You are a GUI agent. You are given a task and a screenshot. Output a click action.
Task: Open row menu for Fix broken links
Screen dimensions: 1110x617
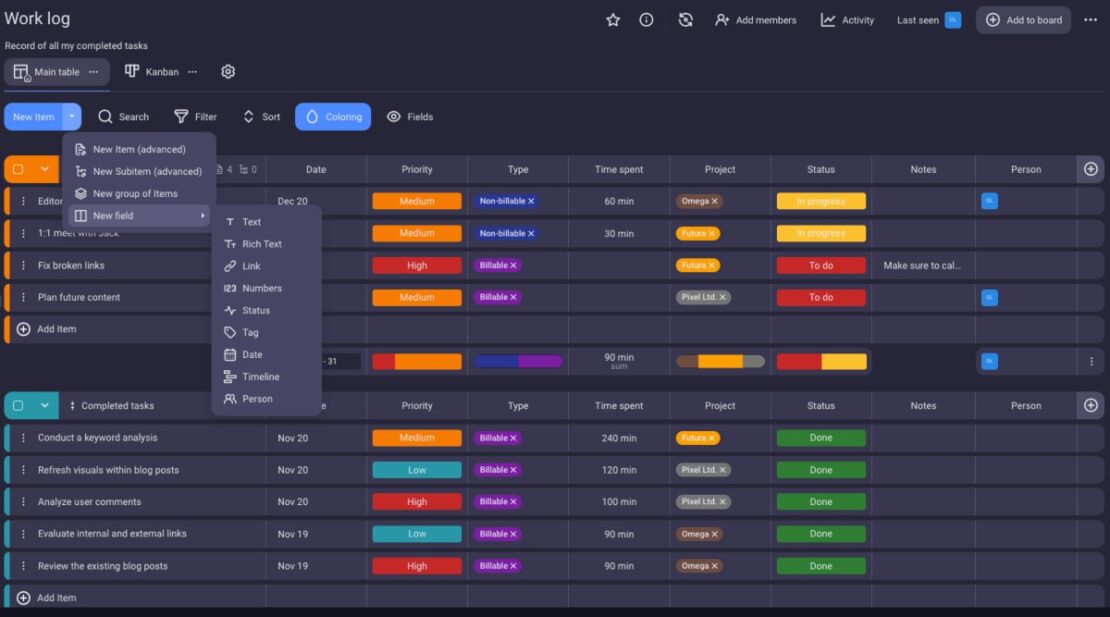[23, 265]
